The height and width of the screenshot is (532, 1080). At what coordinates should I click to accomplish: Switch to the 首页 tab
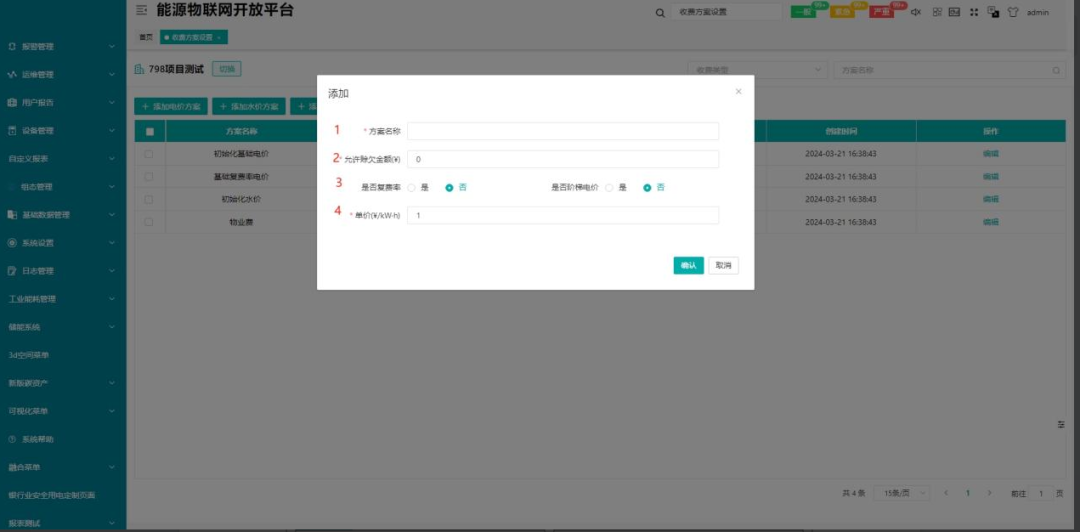(x=146, y=37)
